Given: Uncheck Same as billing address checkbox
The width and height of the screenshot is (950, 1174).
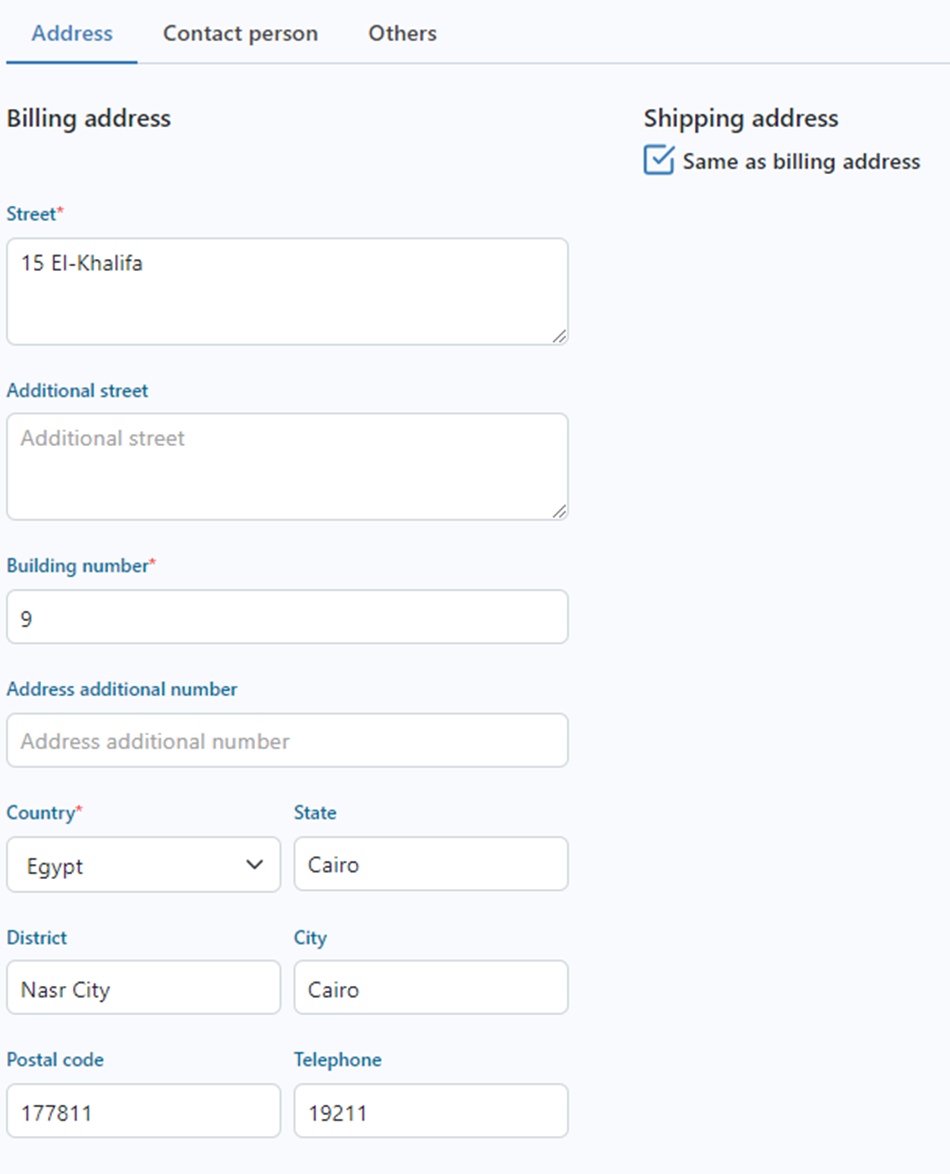Looking at the screenshot, I should pyautogui.click(x=659, y=160).
